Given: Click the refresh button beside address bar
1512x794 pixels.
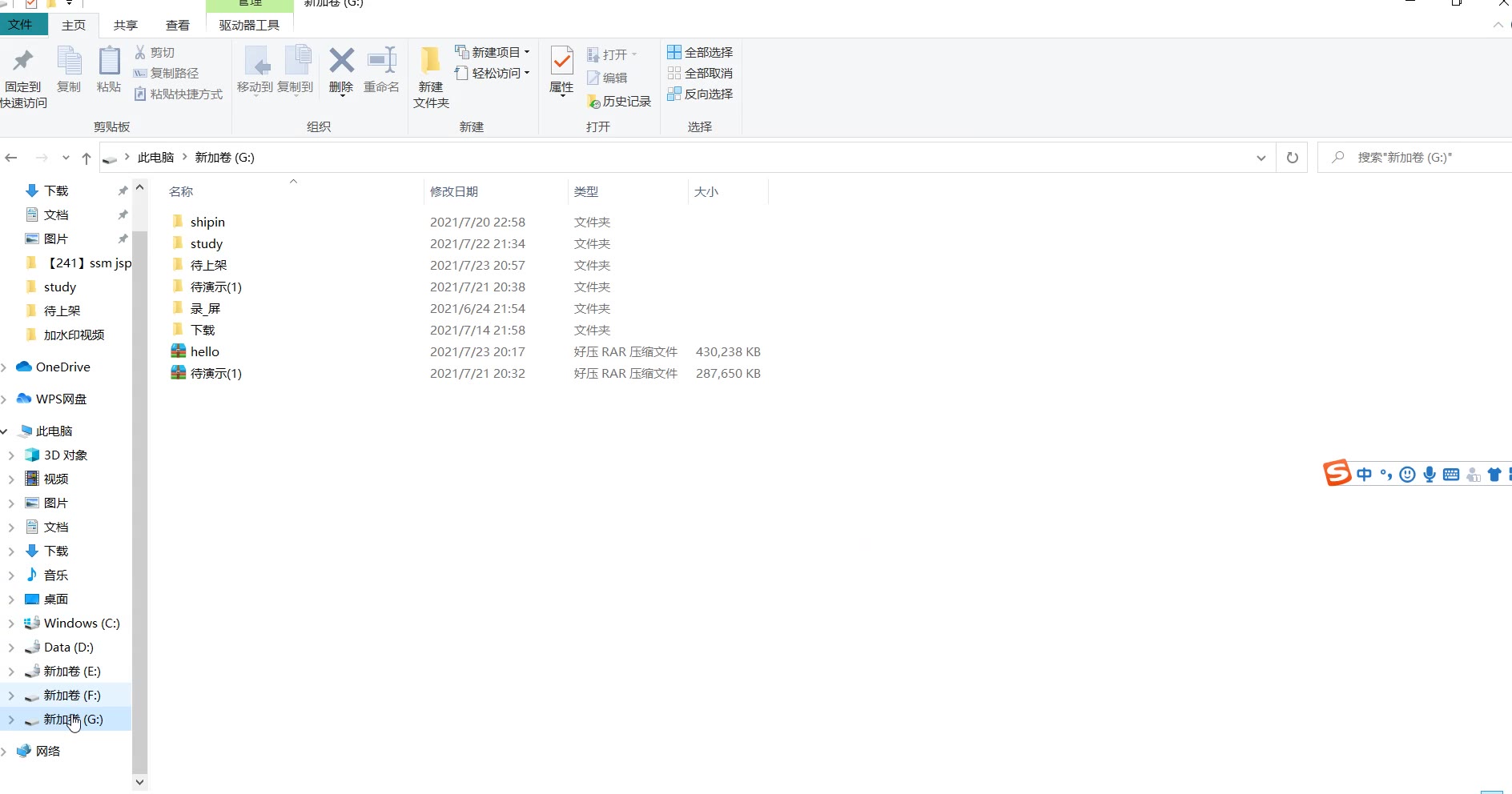Looking at the screenshot, I should pyautogui.click(x=1292, y=158).
